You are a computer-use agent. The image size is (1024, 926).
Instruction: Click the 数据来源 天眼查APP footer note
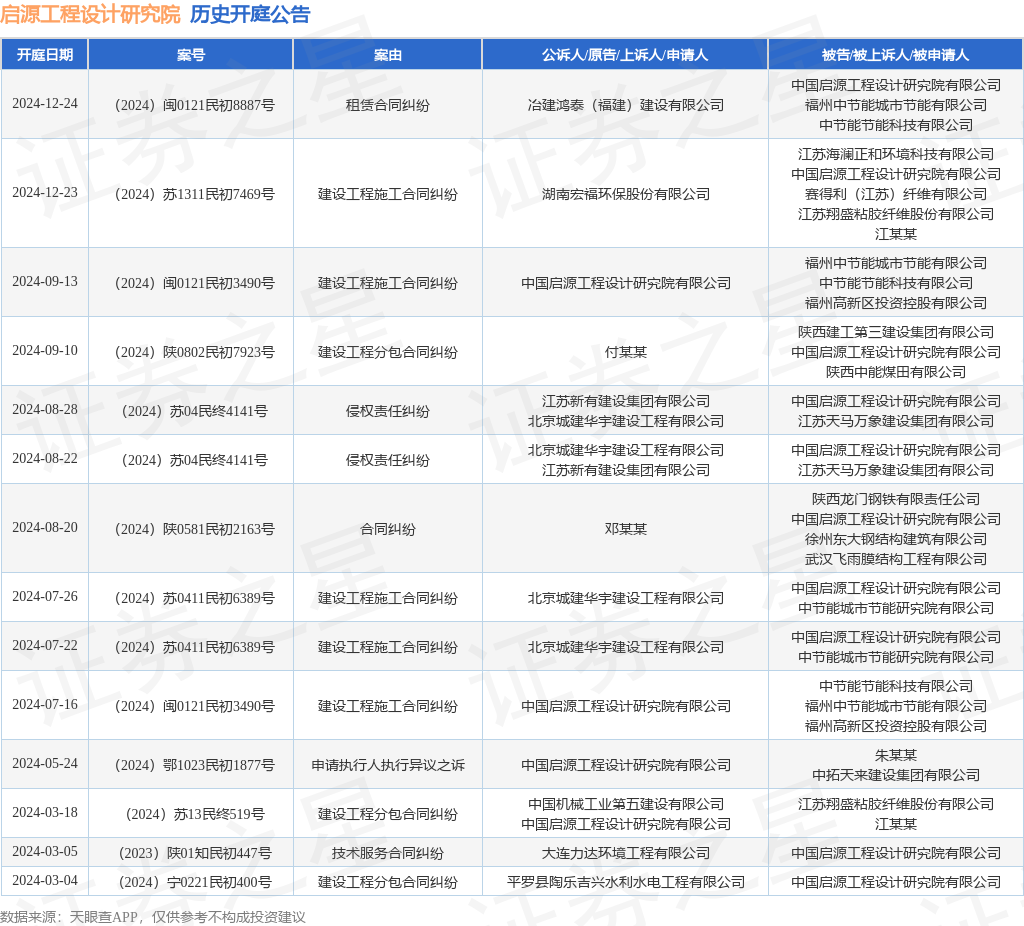click(x=153, y=917)
